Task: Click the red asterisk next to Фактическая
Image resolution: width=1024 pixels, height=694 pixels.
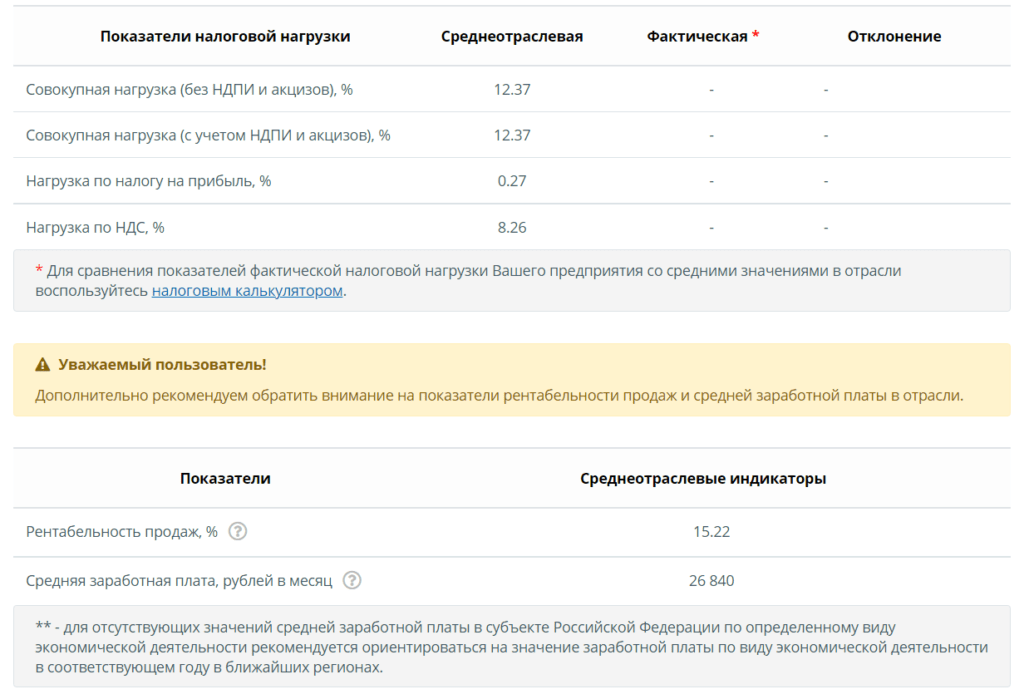Action: (x=756, y=35)
